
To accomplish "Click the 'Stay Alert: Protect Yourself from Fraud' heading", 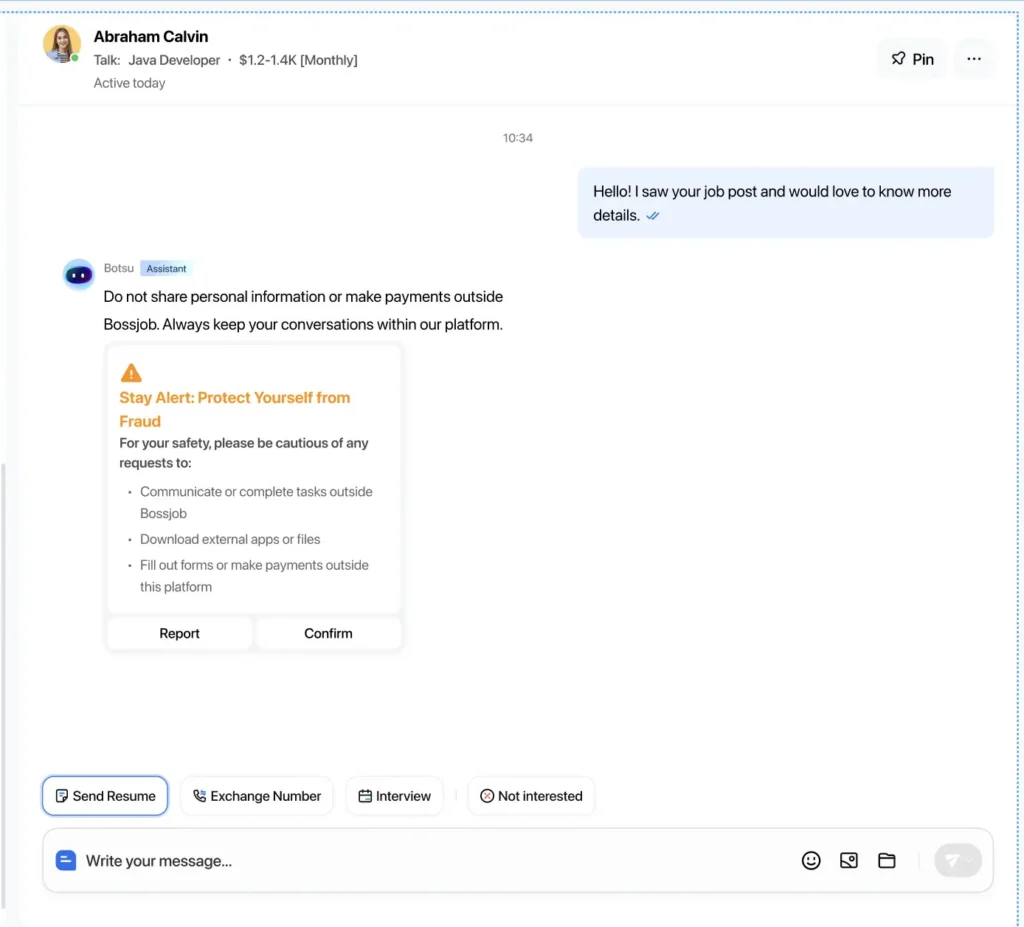I will click(x=234, y=409).
